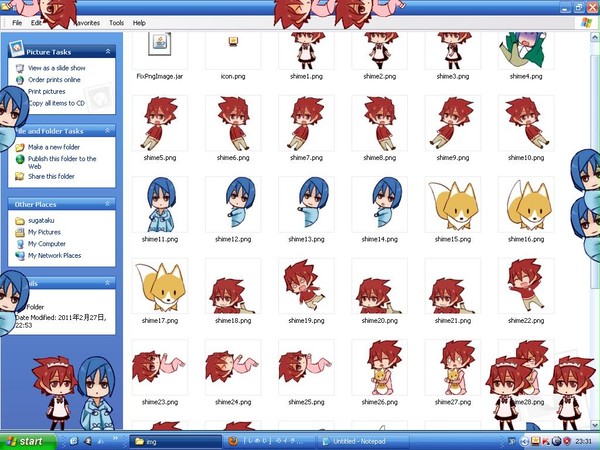Click Share this folder link
600x450 pixels.
(x=51, y=176)
